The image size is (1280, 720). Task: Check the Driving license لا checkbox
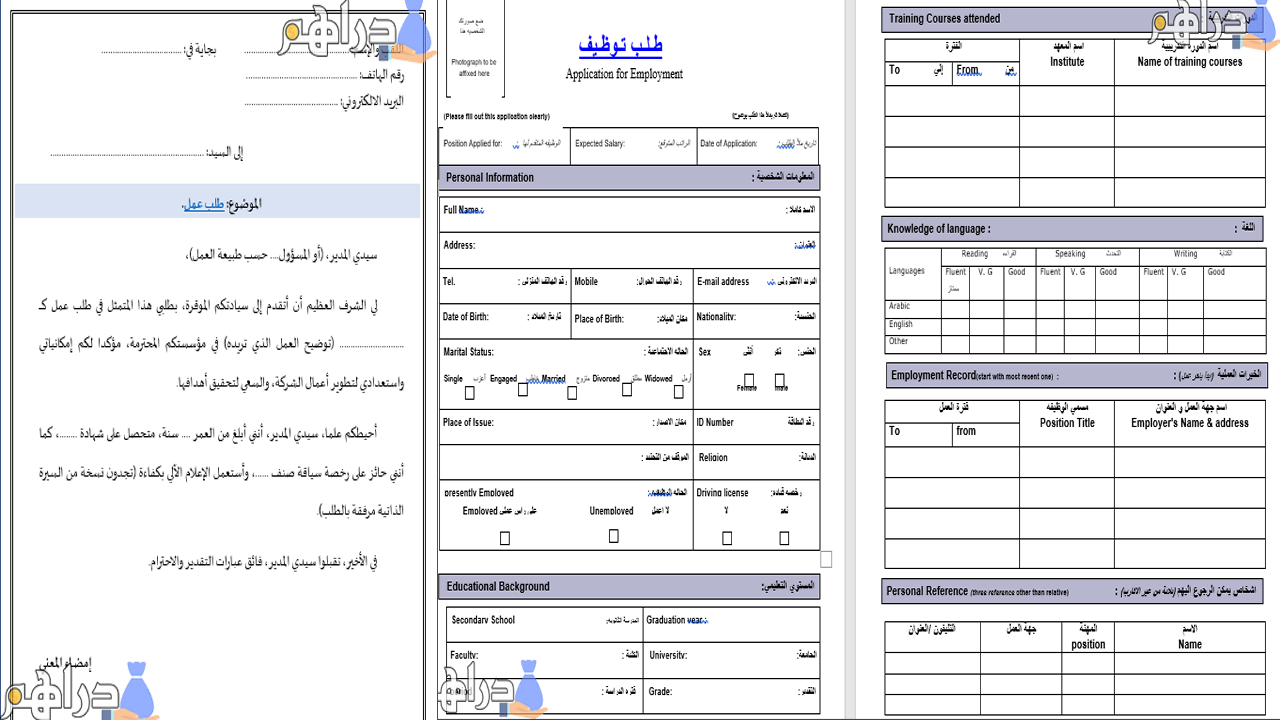(x=727, y=538)
